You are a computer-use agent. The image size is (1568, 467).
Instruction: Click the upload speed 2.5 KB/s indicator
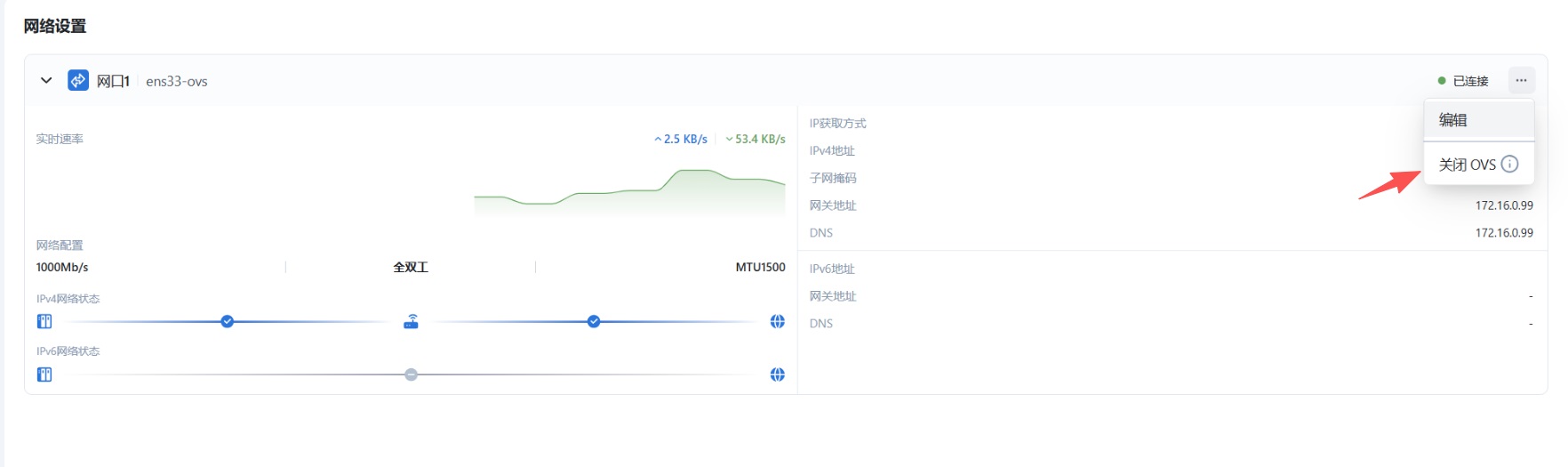(x=681, y=140)
